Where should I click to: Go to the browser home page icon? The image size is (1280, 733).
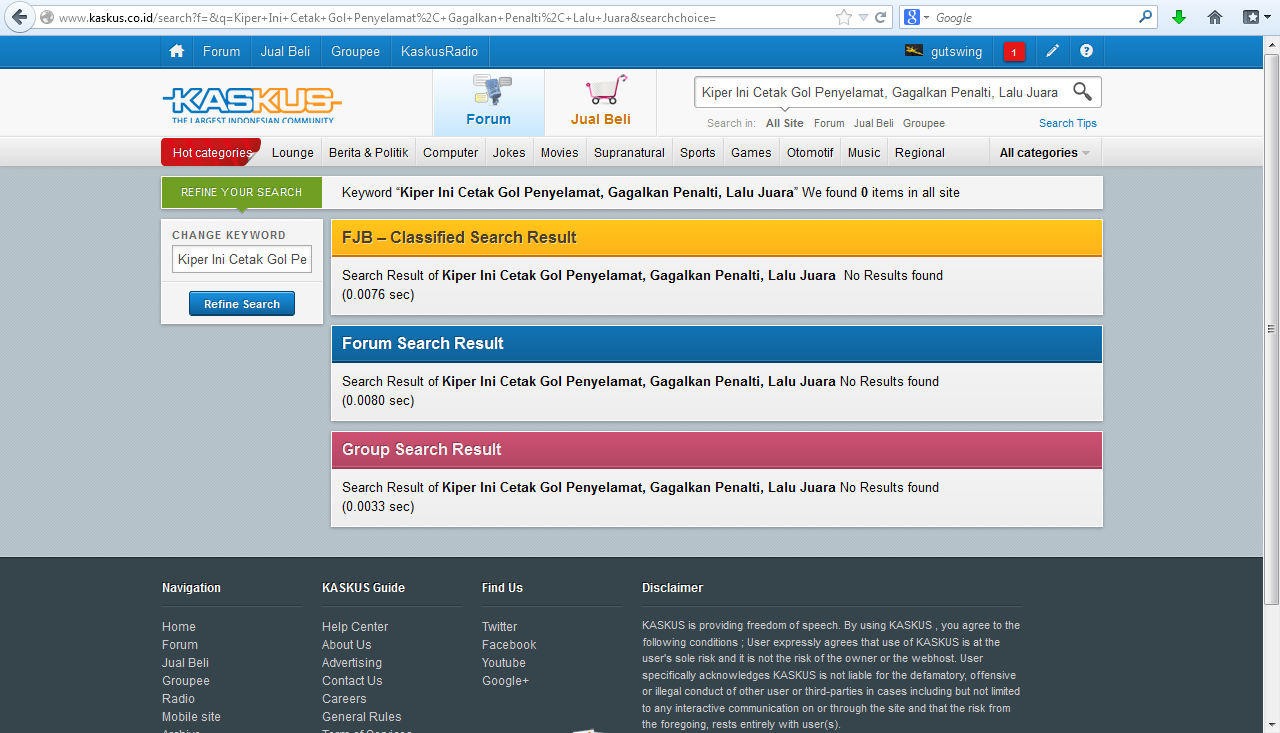tap(1215, 17)
